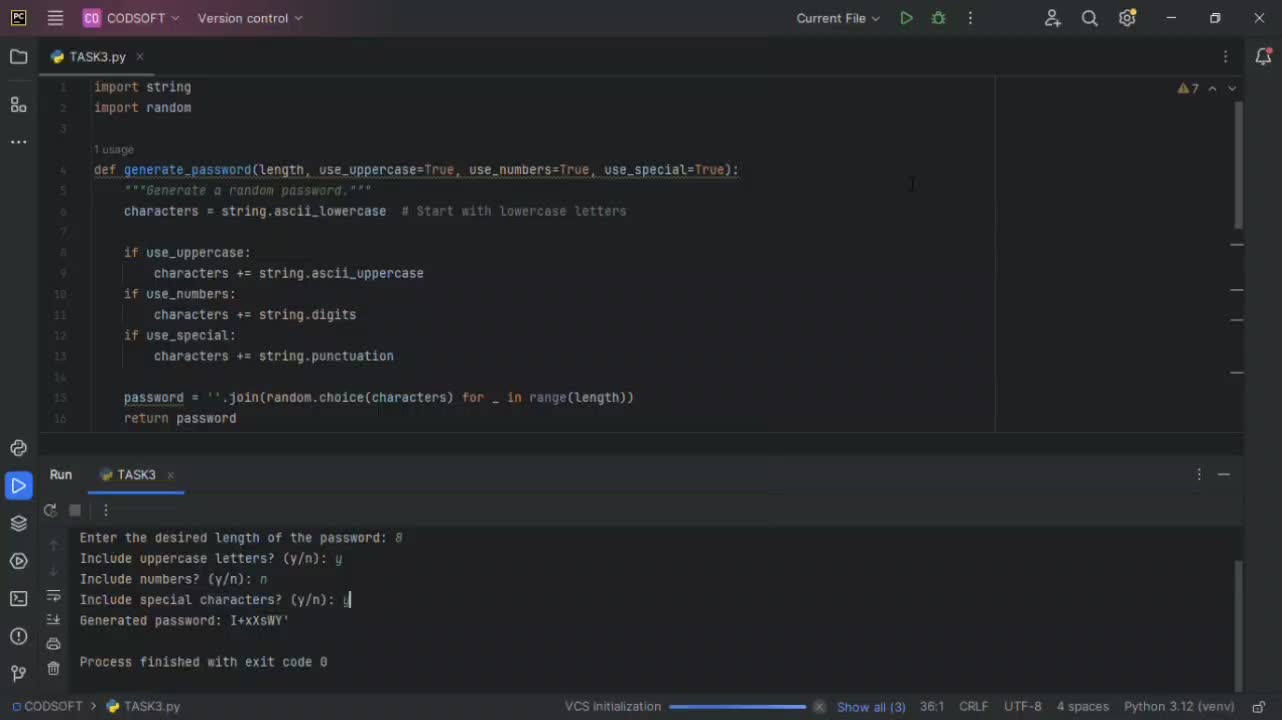Rerun TASK3 in the Run panel
The height and width of the screenshot is (720, 1282).
(50, 510)
